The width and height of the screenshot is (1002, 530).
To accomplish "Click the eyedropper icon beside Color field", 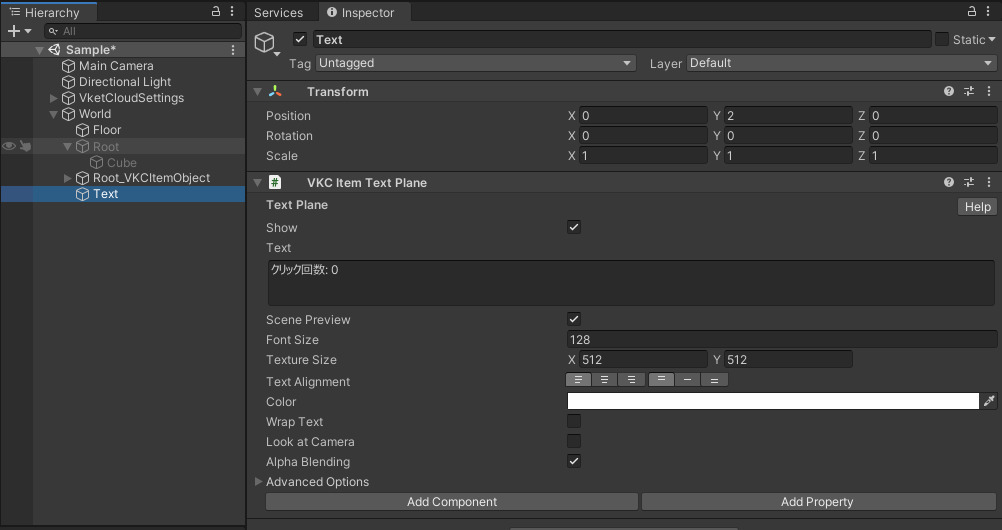I will coord(989,401).
